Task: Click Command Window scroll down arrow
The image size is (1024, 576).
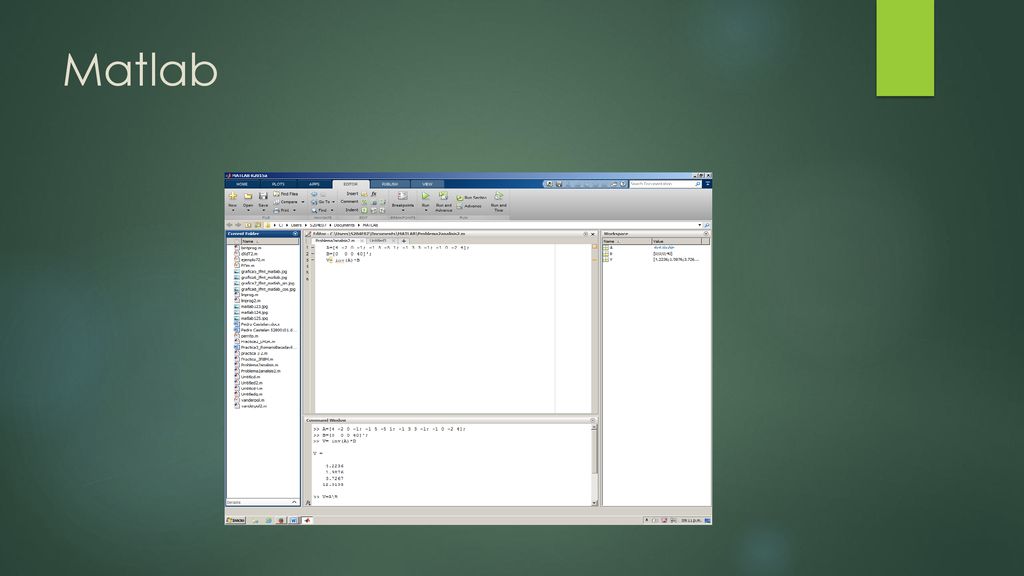Action: pos(594,503)
